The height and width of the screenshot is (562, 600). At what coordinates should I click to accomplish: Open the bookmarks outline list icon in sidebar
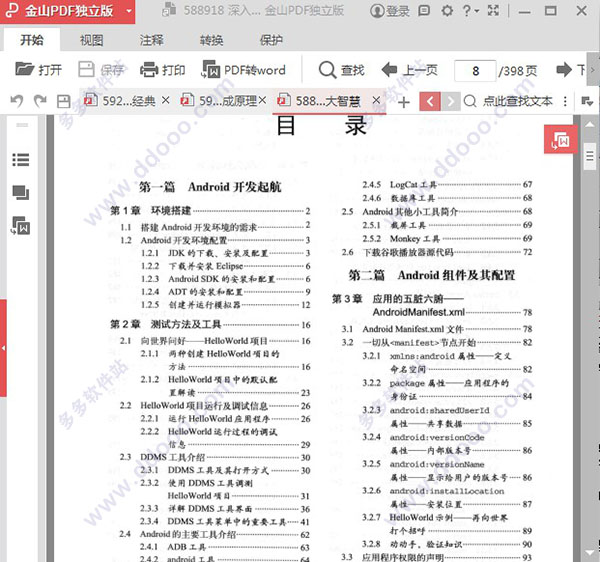pyautogui.click(x=21, y=160)
